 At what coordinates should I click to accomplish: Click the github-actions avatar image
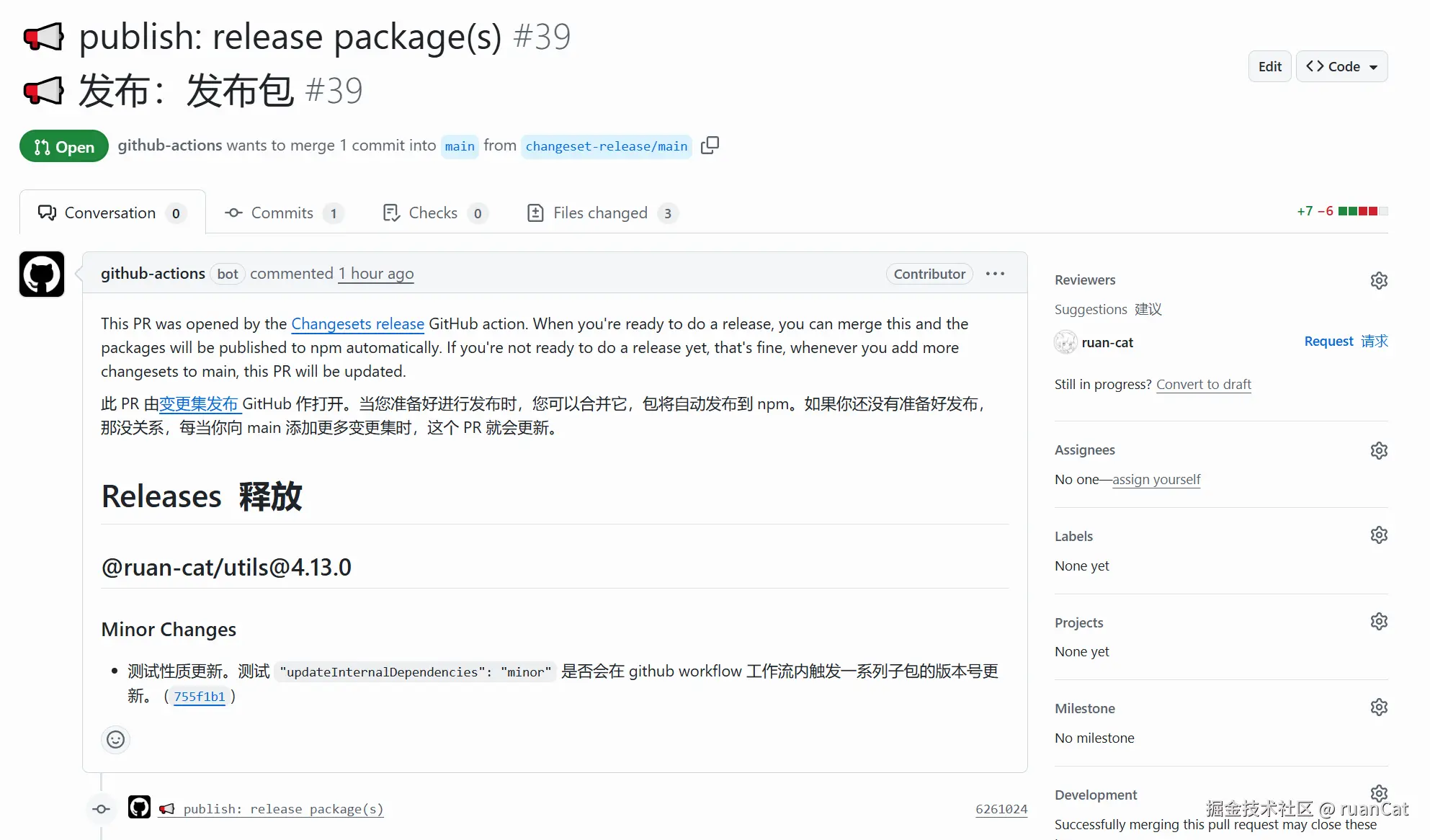[42, 274]
